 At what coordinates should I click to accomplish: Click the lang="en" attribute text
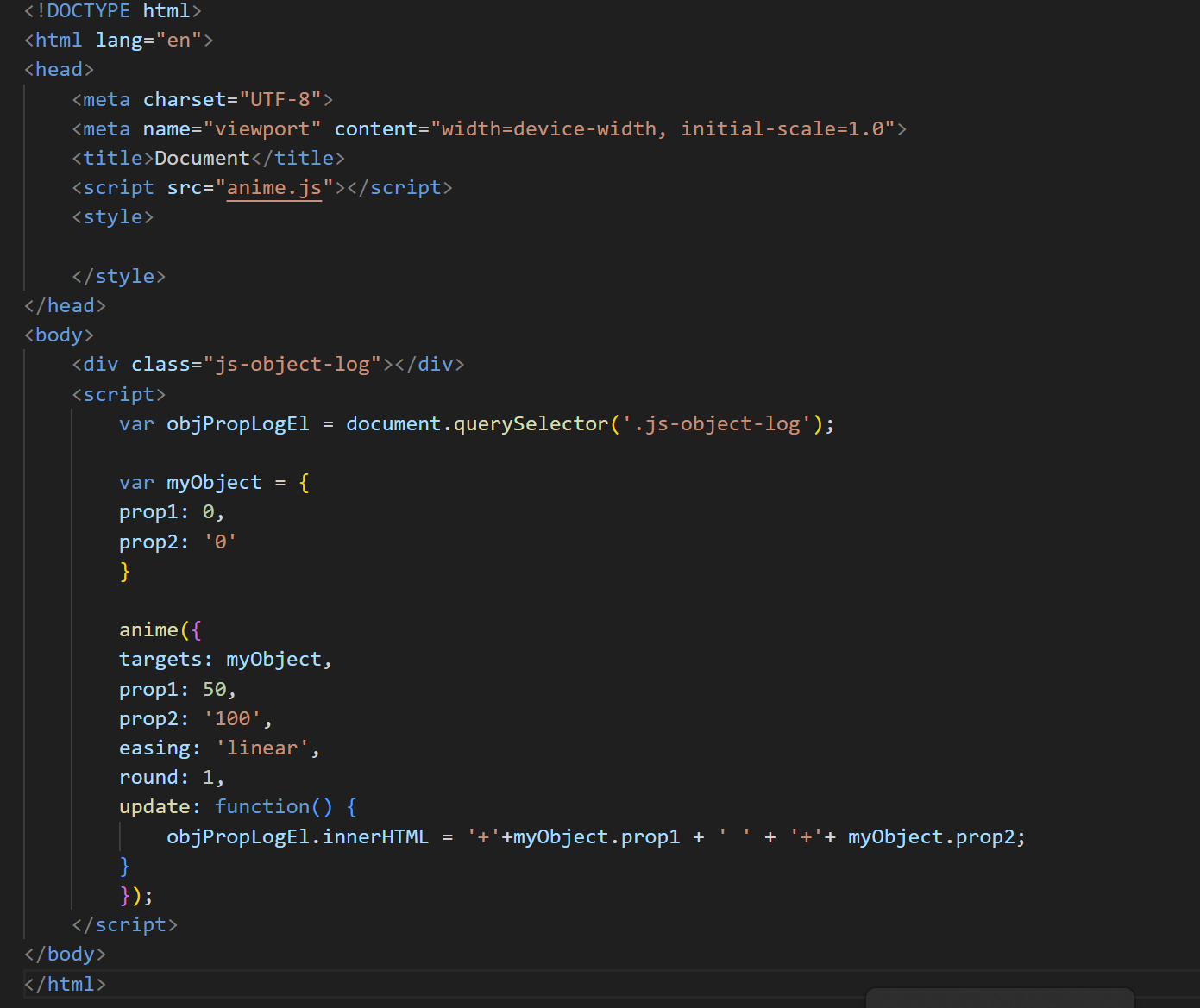pos(148,41)
